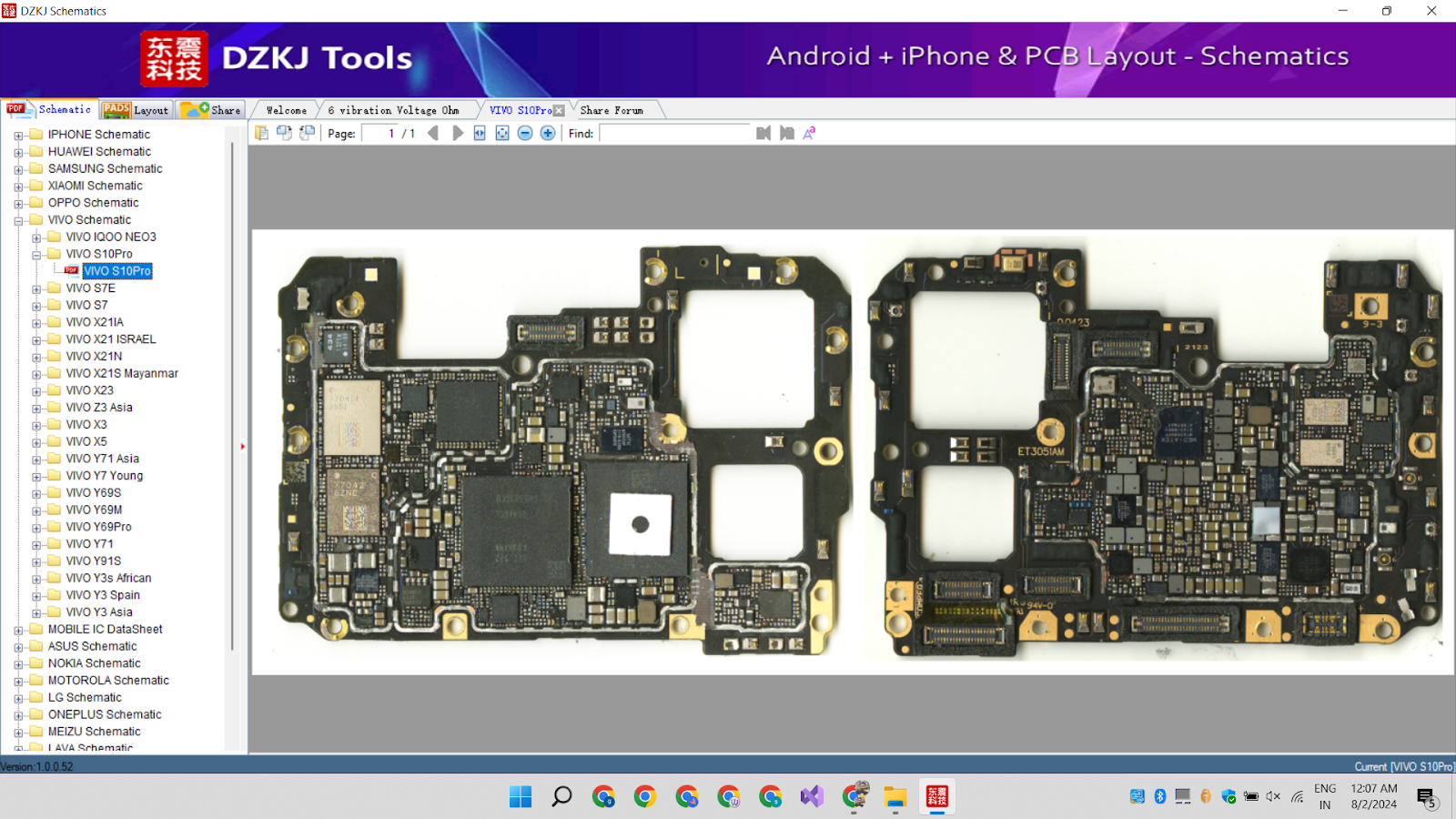The height and width of the screenshot is (819, 1456).
Task: Expand the HUAWEI Schematic folder
Action: tap(18, 152)
